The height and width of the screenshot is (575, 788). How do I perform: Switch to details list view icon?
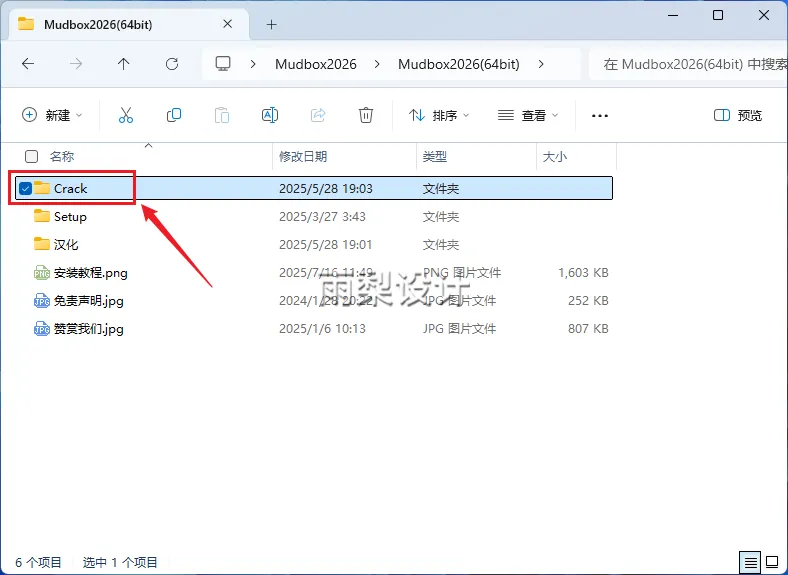click(x=750, y=561)
